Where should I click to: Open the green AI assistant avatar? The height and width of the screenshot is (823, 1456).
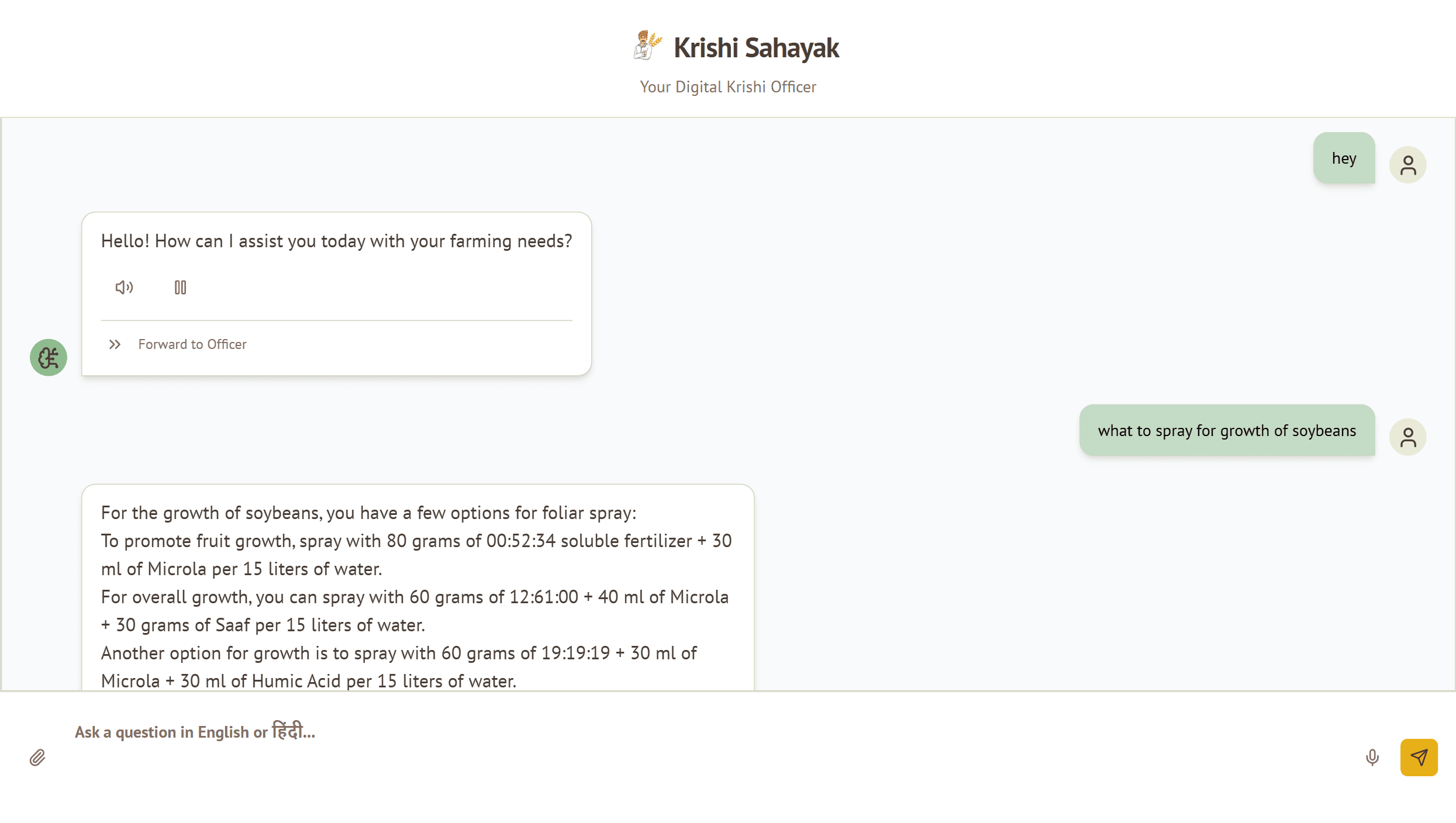click(48, 357)
